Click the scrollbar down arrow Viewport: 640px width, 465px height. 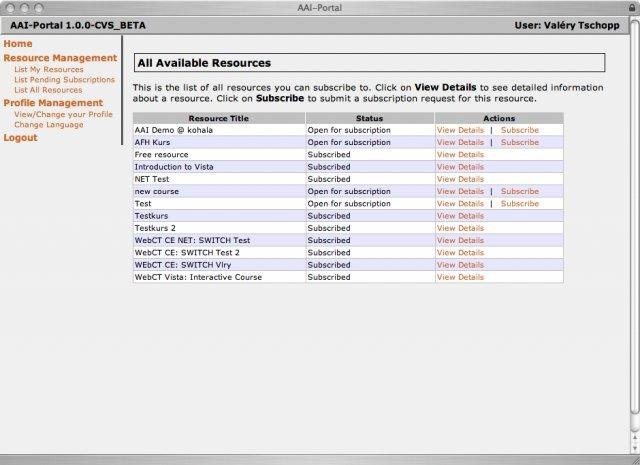tap(635, 448)
